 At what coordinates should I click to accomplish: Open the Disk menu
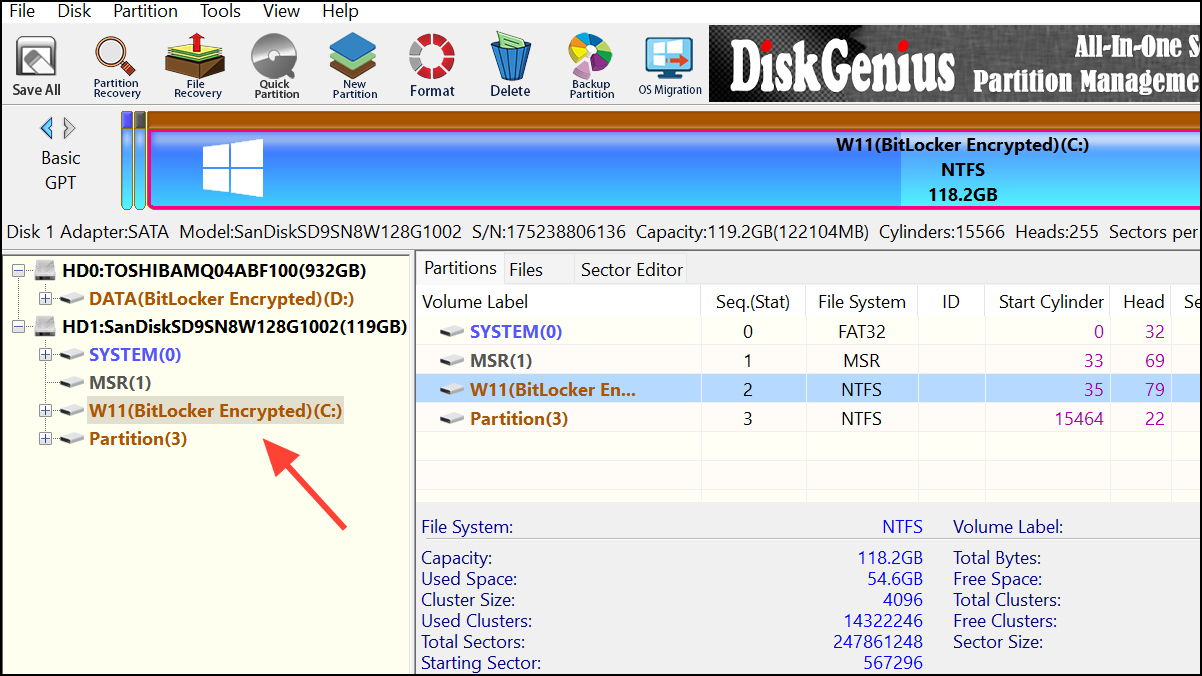pos(74,11)
